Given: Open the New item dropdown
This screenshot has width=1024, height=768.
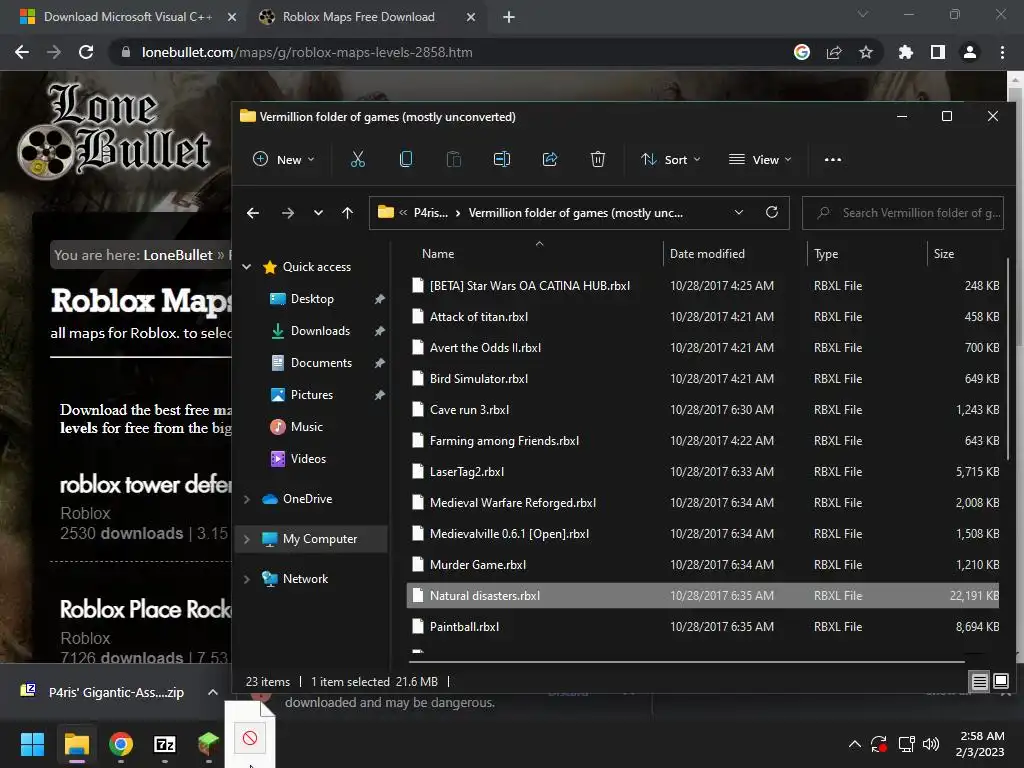Looking at the screenshot, I should click(284, 159).
